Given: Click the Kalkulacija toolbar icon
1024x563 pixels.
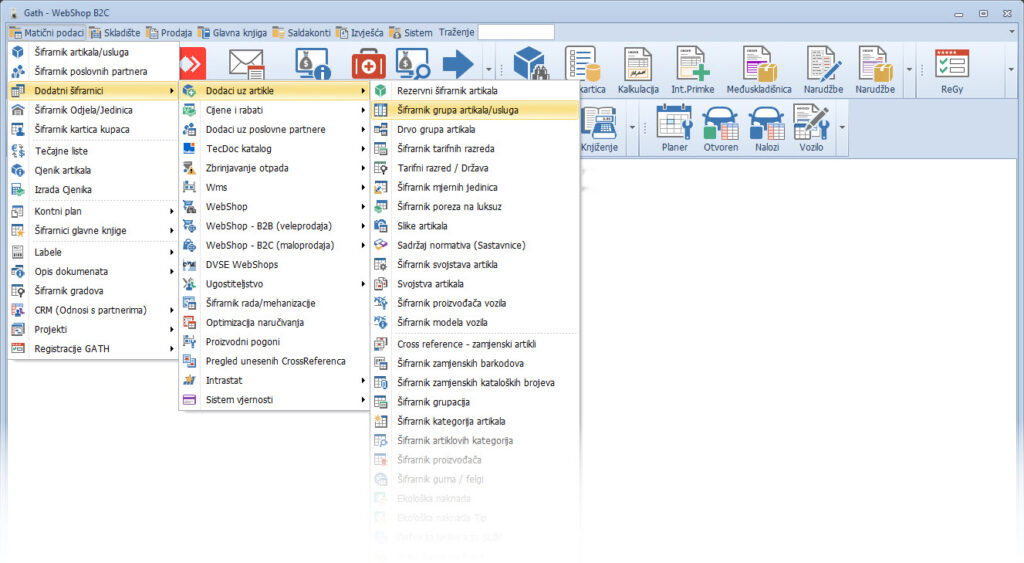Looking at the screenshot, I should 638,69.
